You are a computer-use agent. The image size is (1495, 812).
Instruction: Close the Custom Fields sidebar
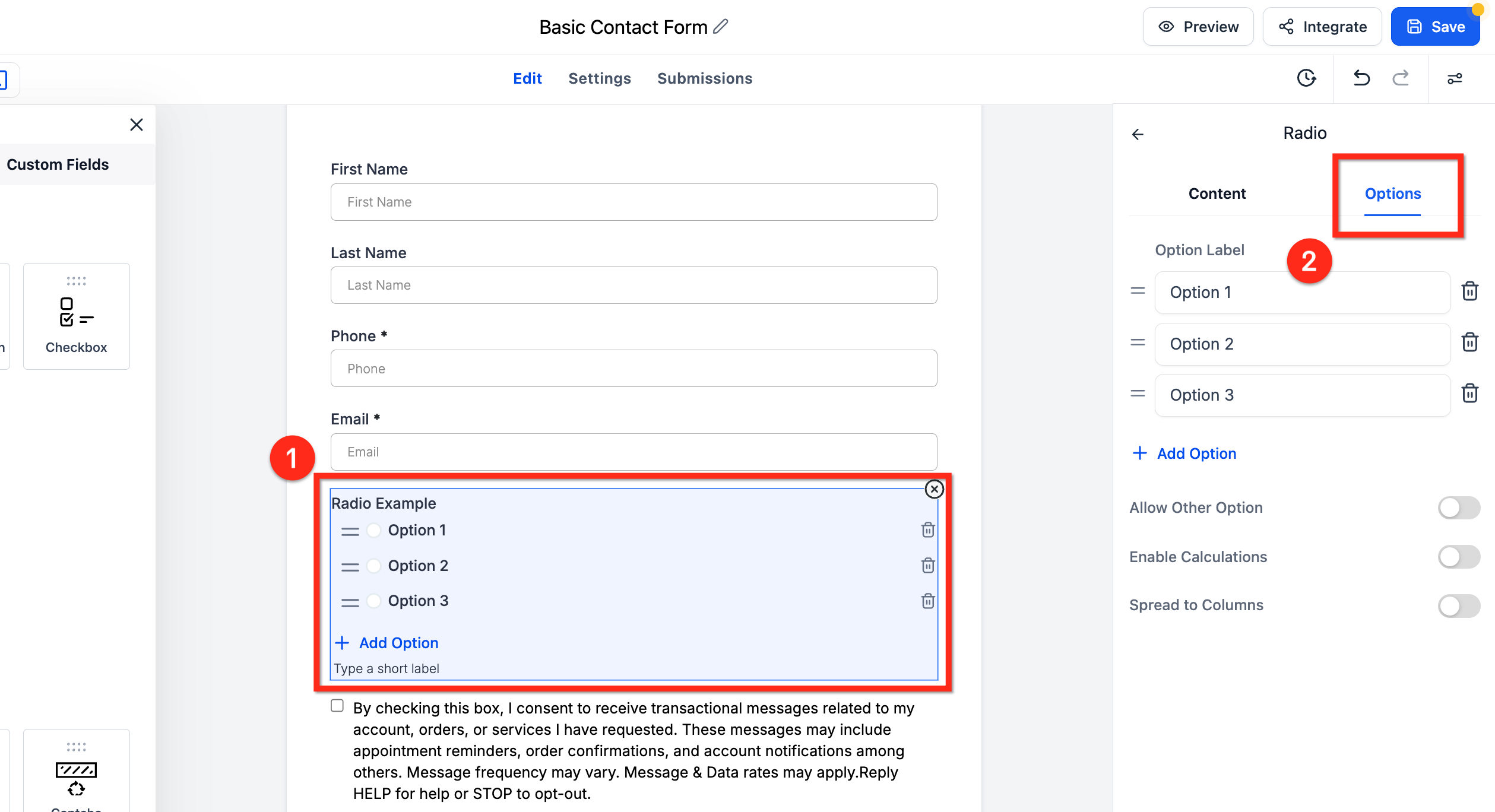pos(137,125)
